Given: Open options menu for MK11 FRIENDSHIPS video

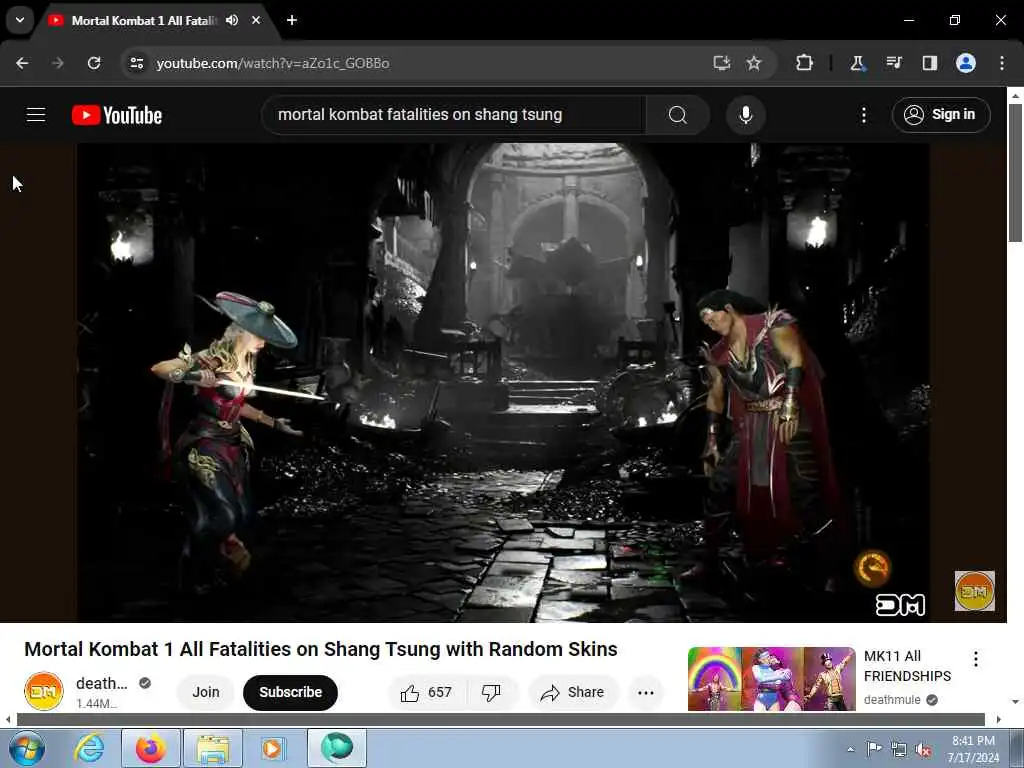Looking at the screenshot, I should point(976,659).
